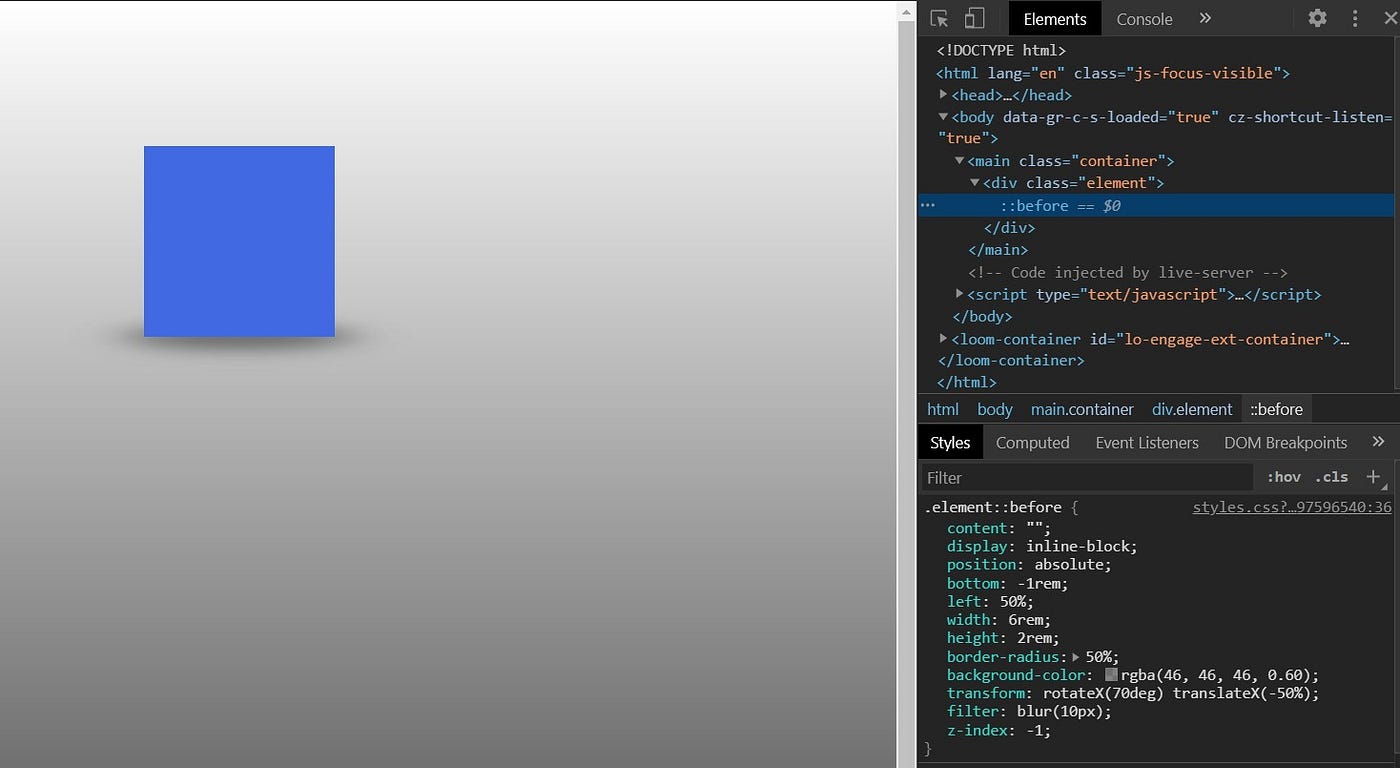This screenshot has height=768, width=1400.
Task: Collapse the div.element node
Action: click(x=975, y=182)
